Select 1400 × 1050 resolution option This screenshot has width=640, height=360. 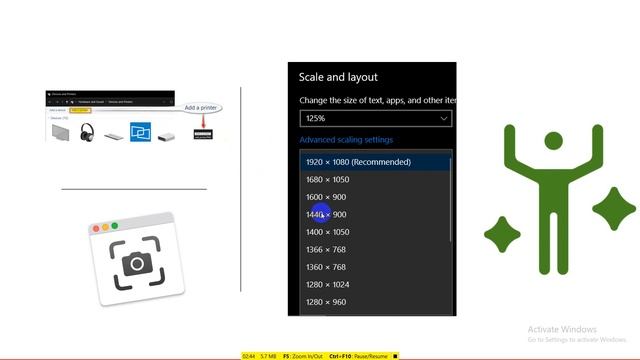coord(376,232)
